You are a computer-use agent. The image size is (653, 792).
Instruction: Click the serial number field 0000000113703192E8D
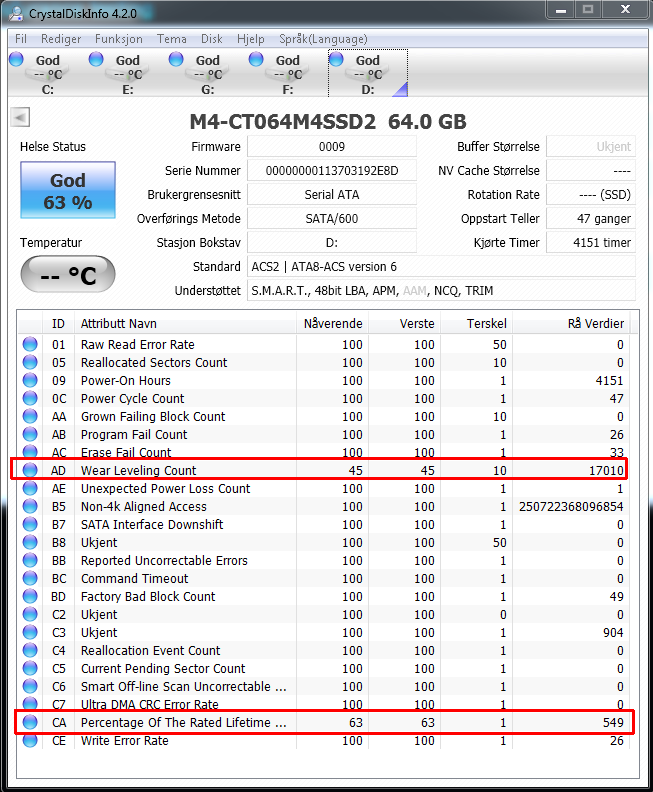pyautogui.click(x=332, y=171)
